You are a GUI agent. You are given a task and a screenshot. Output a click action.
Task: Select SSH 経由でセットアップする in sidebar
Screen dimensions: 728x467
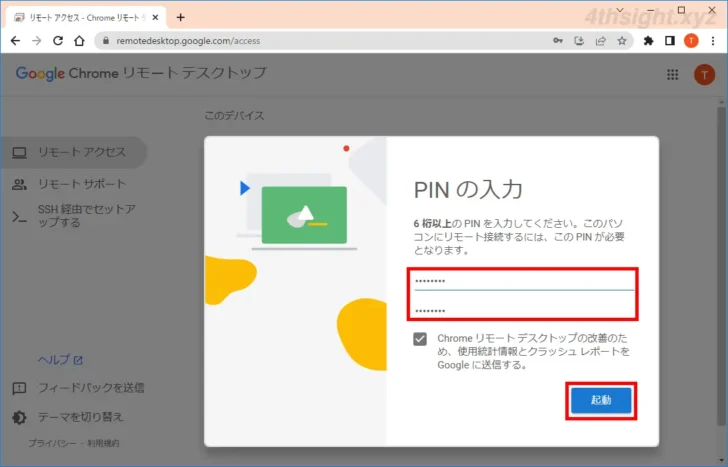tap(74, 216)
